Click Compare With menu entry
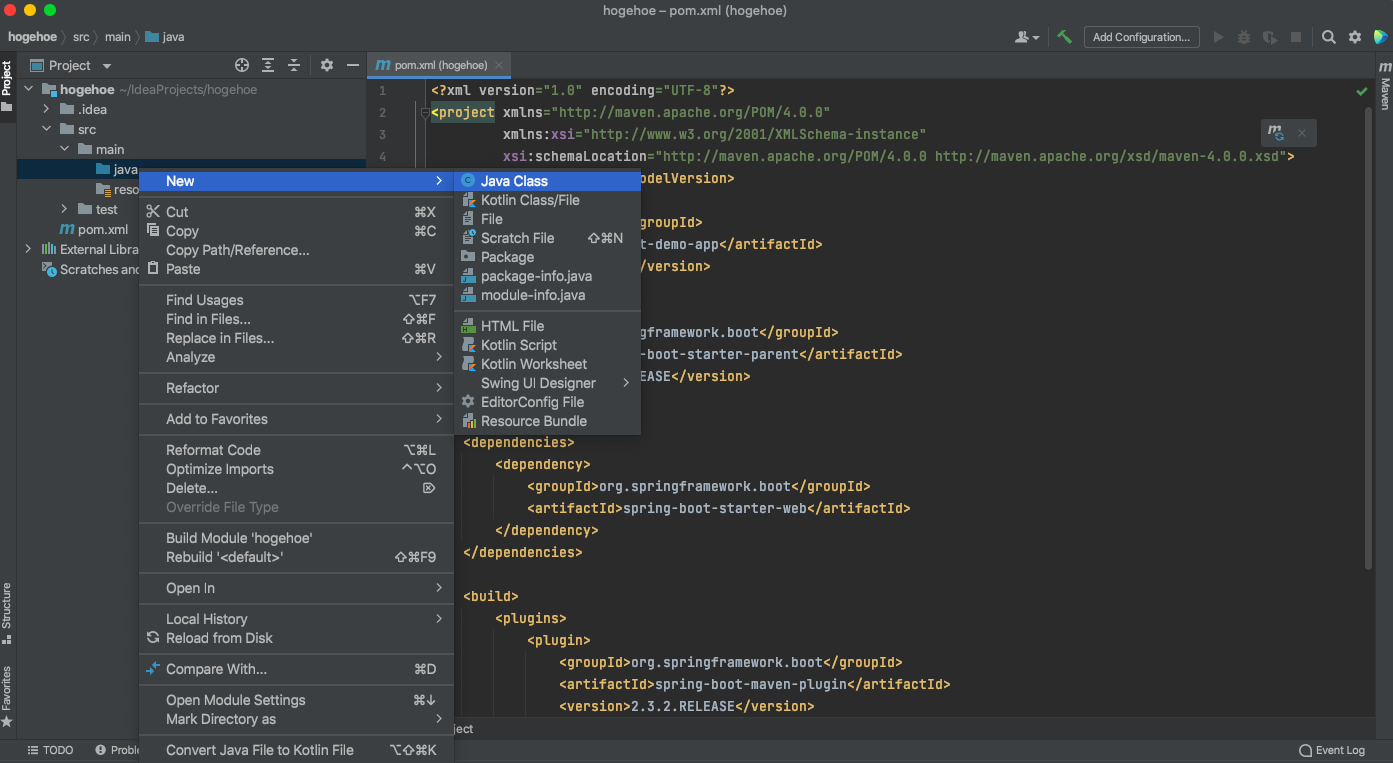The height and width of the screenshot is (763, 1393). pos(296,669)
